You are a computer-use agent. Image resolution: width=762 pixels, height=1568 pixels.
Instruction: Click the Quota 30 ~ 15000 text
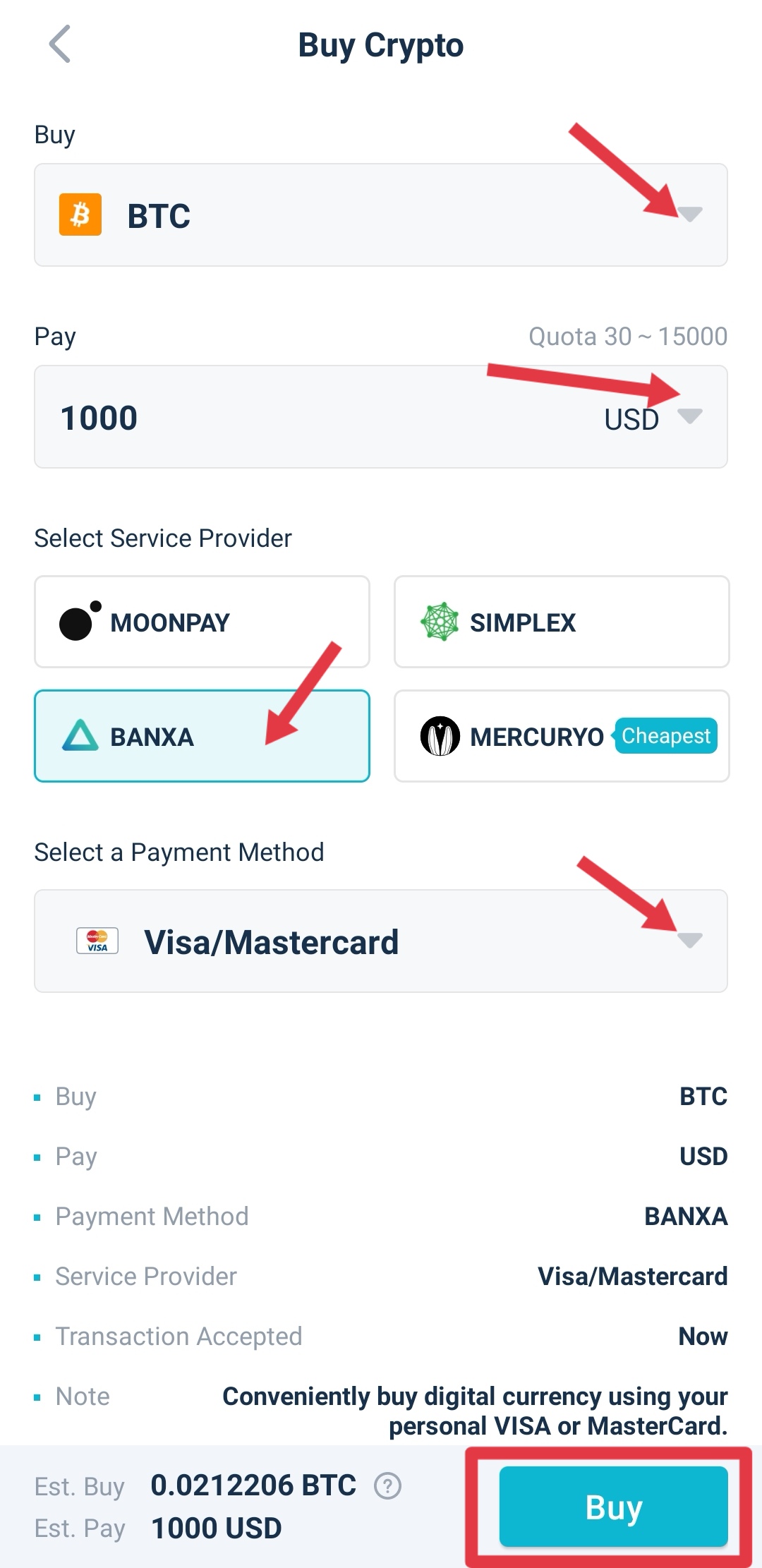pyautogui.click(x=628, y=337)
